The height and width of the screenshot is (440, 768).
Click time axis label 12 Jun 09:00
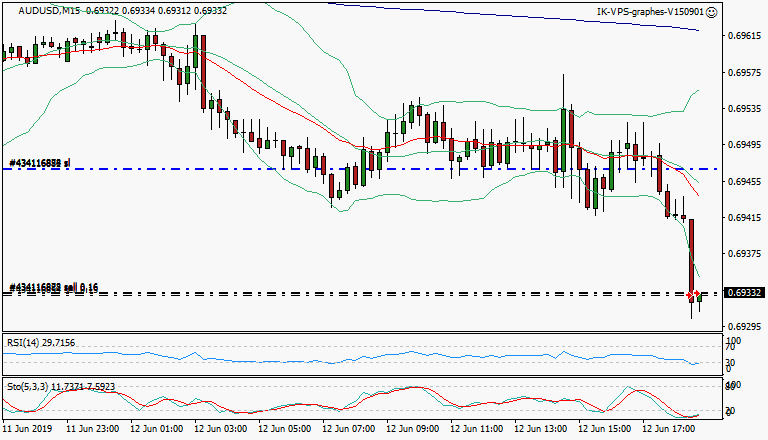412,429
